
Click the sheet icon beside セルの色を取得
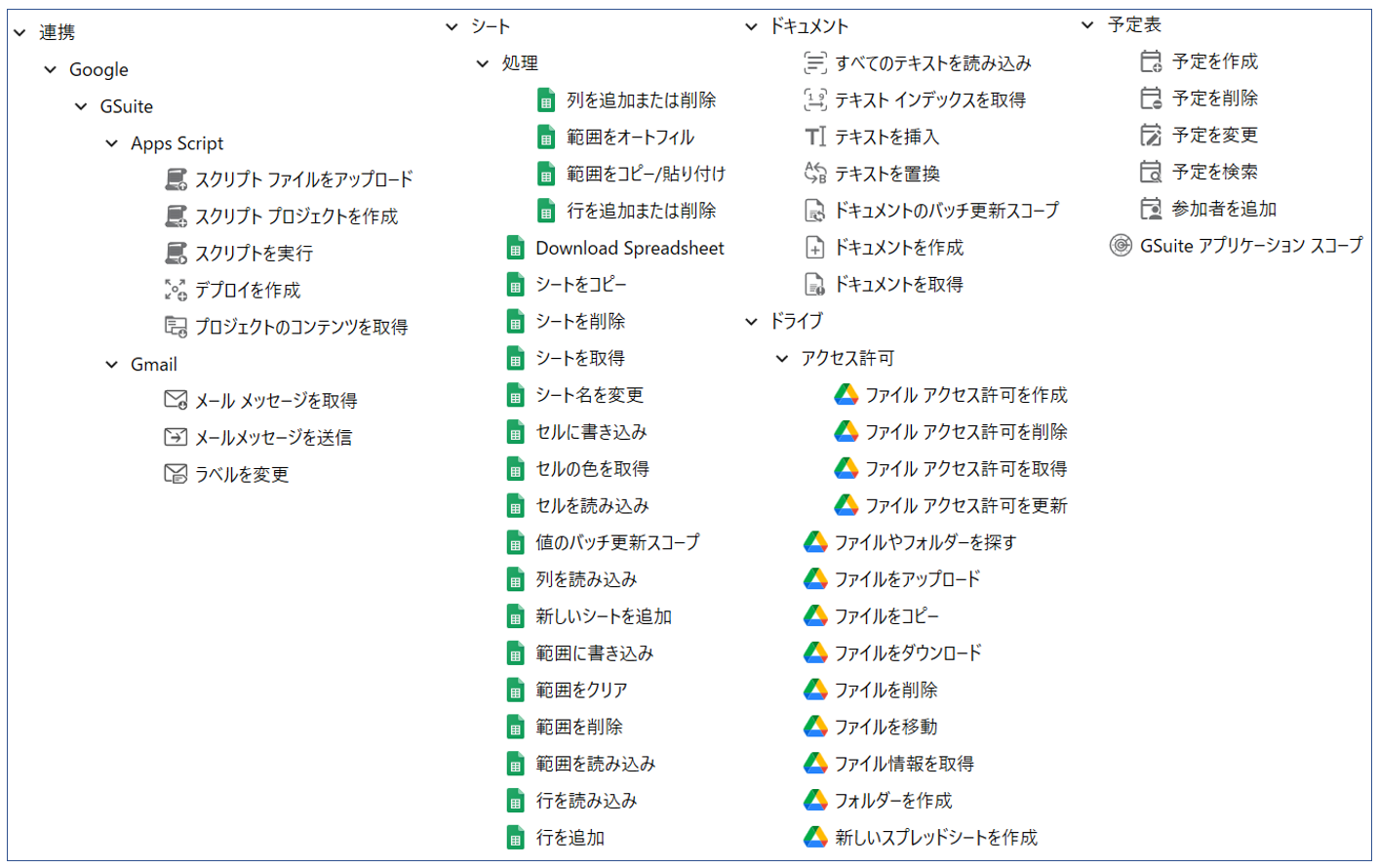pos(516,469)
